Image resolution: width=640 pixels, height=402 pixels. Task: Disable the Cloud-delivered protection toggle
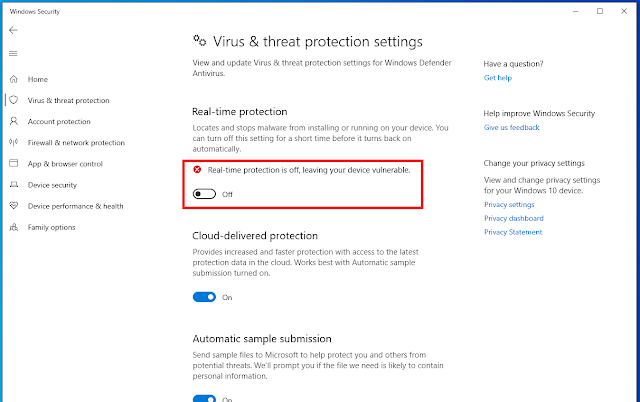204,297
